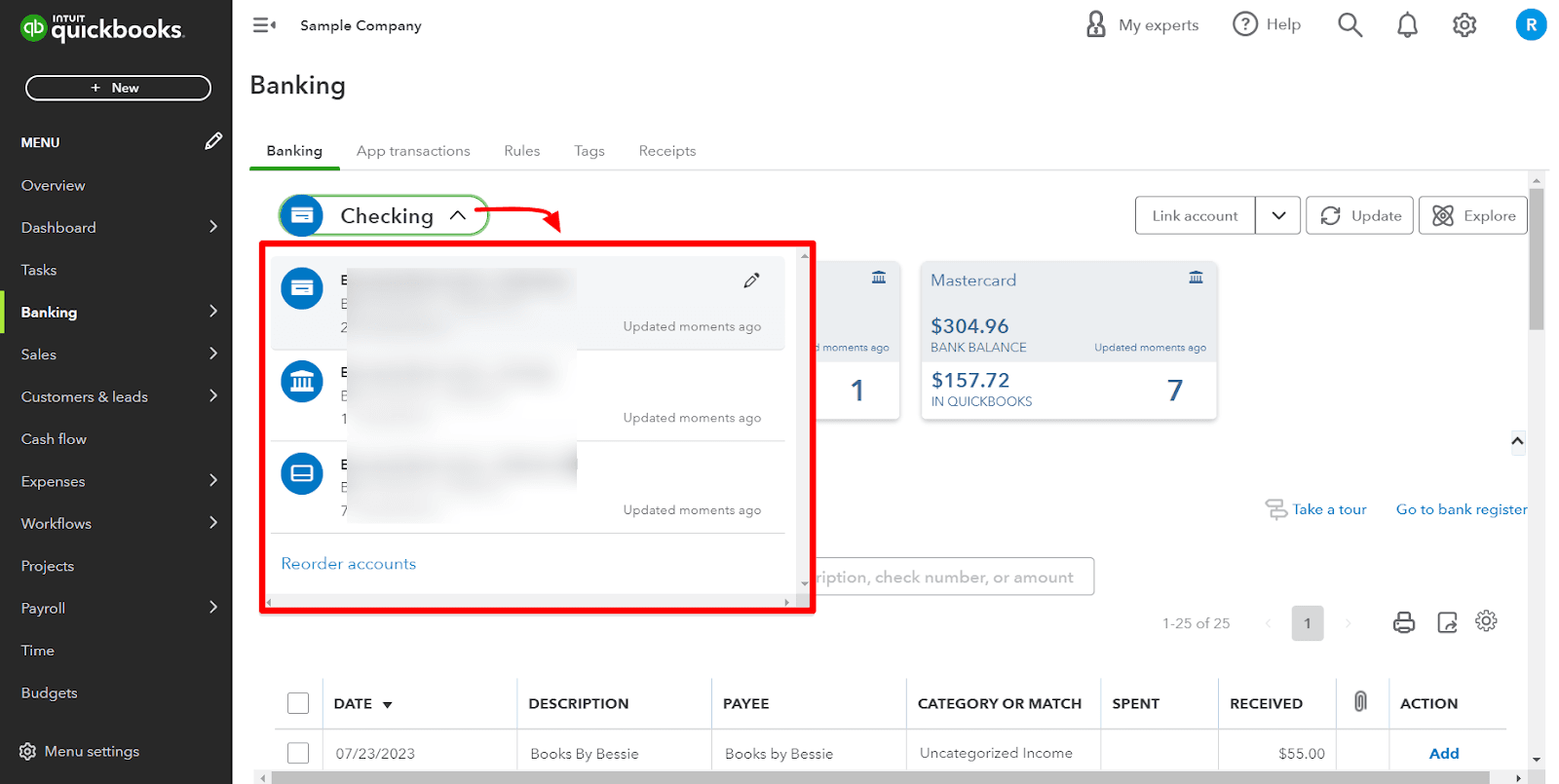Click the attachment paperclip column icon
1559x784 pixels.
(x=1360, y=701)
